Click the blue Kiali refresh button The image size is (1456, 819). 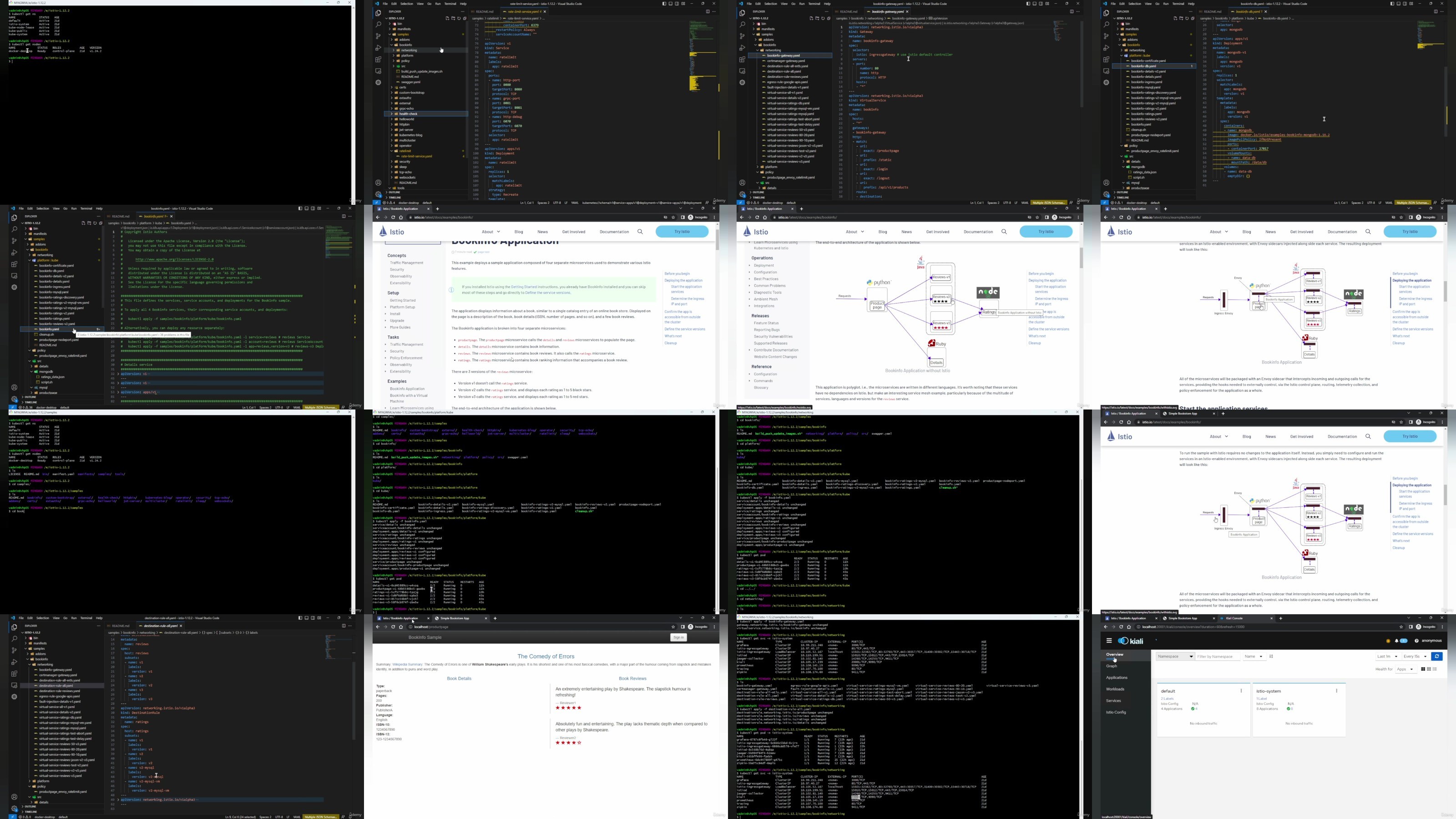(x=1437, y=656)
